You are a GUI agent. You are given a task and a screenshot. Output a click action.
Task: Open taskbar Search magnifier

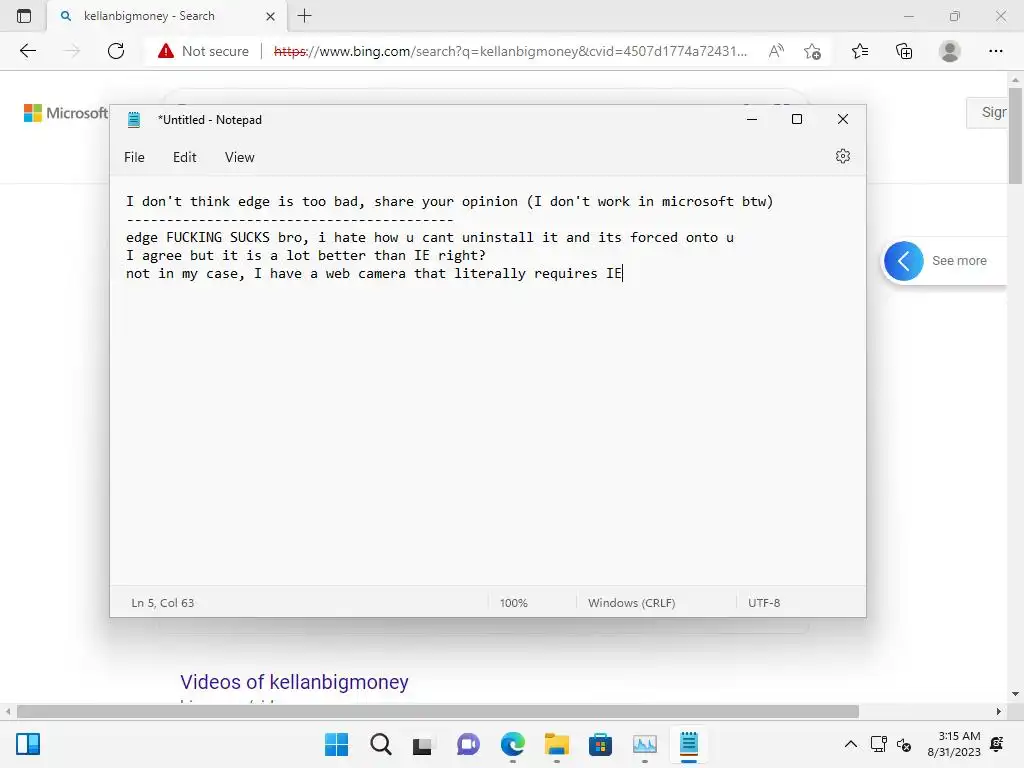pyautogui.click(x=380, y=744)
